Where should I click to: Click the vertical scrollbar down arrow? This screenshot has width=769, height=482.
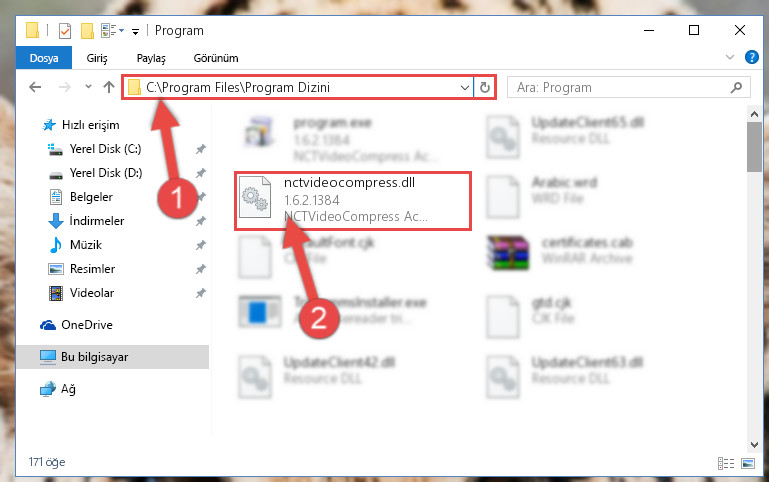(754, 445)
